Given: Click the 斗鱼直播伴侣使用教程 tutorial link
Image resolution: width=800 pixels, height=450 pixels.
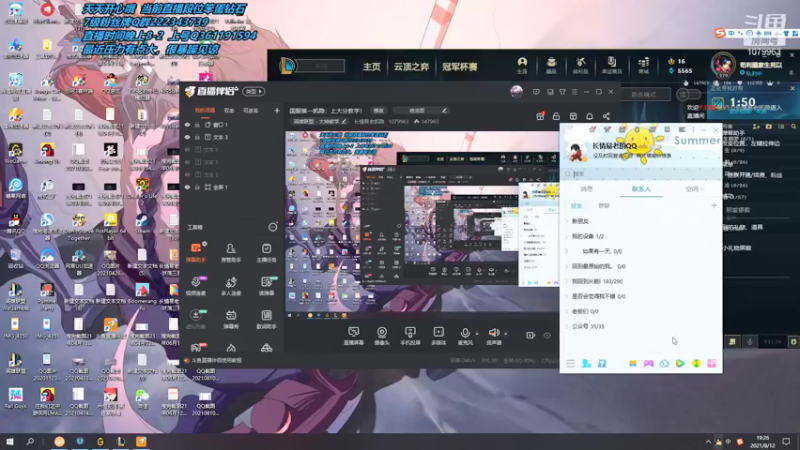Looking at the screenshot, I should pyautogui.click(x=216, y=360).
